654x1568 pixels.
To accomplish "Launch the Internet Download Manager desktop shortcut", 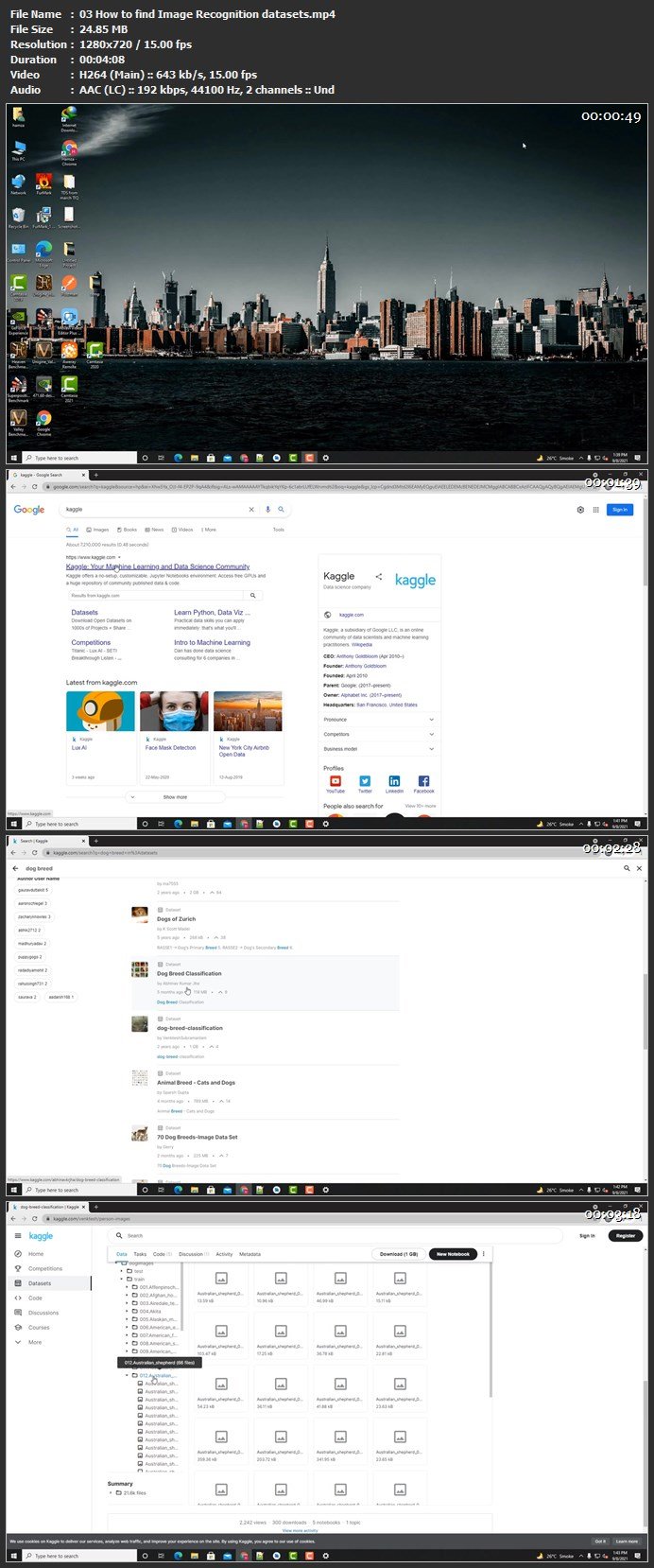I will pyautogui.click(x=69, y=118).
